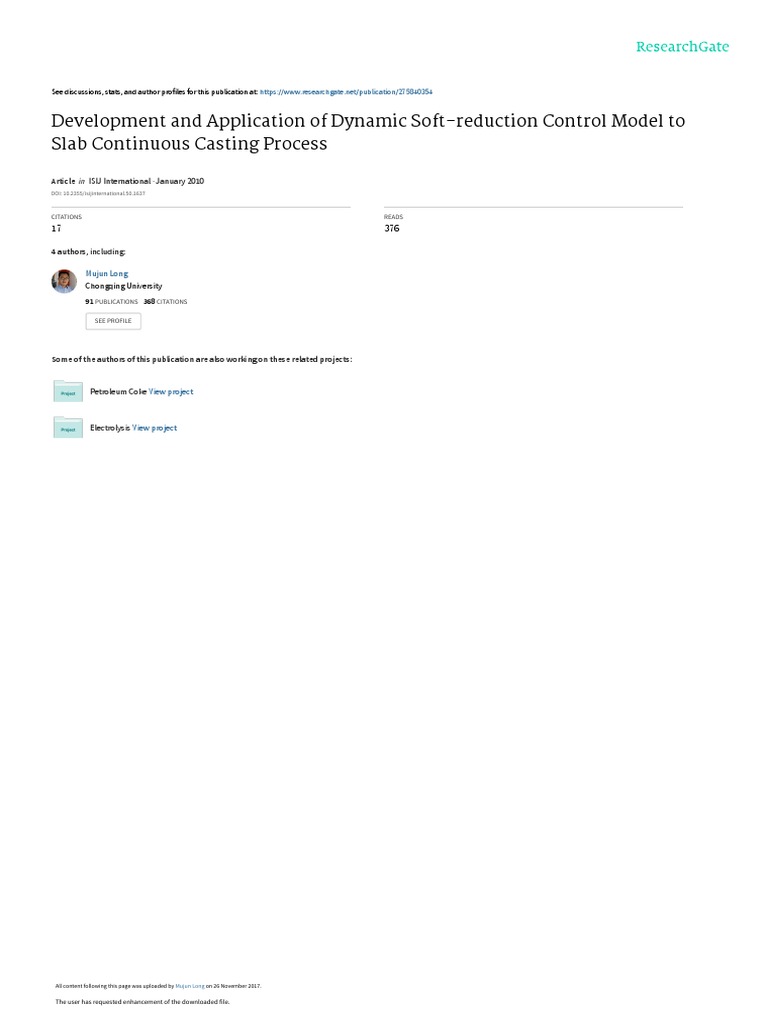Viewport: 768px width, 1024px height.
Task: Click the '4 authors, including' label
Action: [x=88, y=252]
